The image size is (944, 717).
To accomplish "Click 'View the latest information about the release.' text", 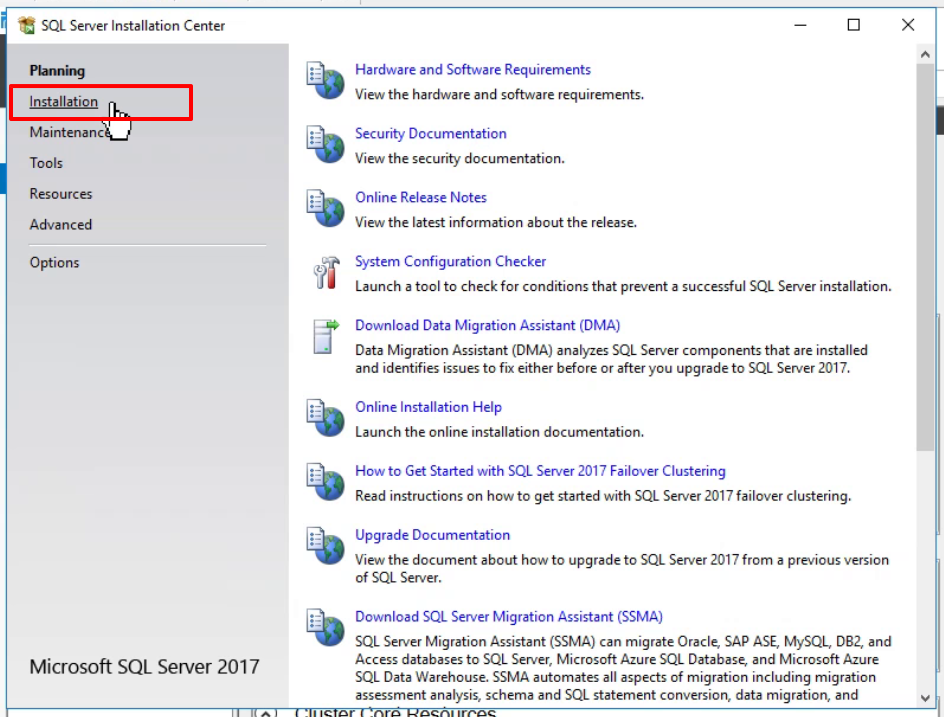I will pos(495,222).
